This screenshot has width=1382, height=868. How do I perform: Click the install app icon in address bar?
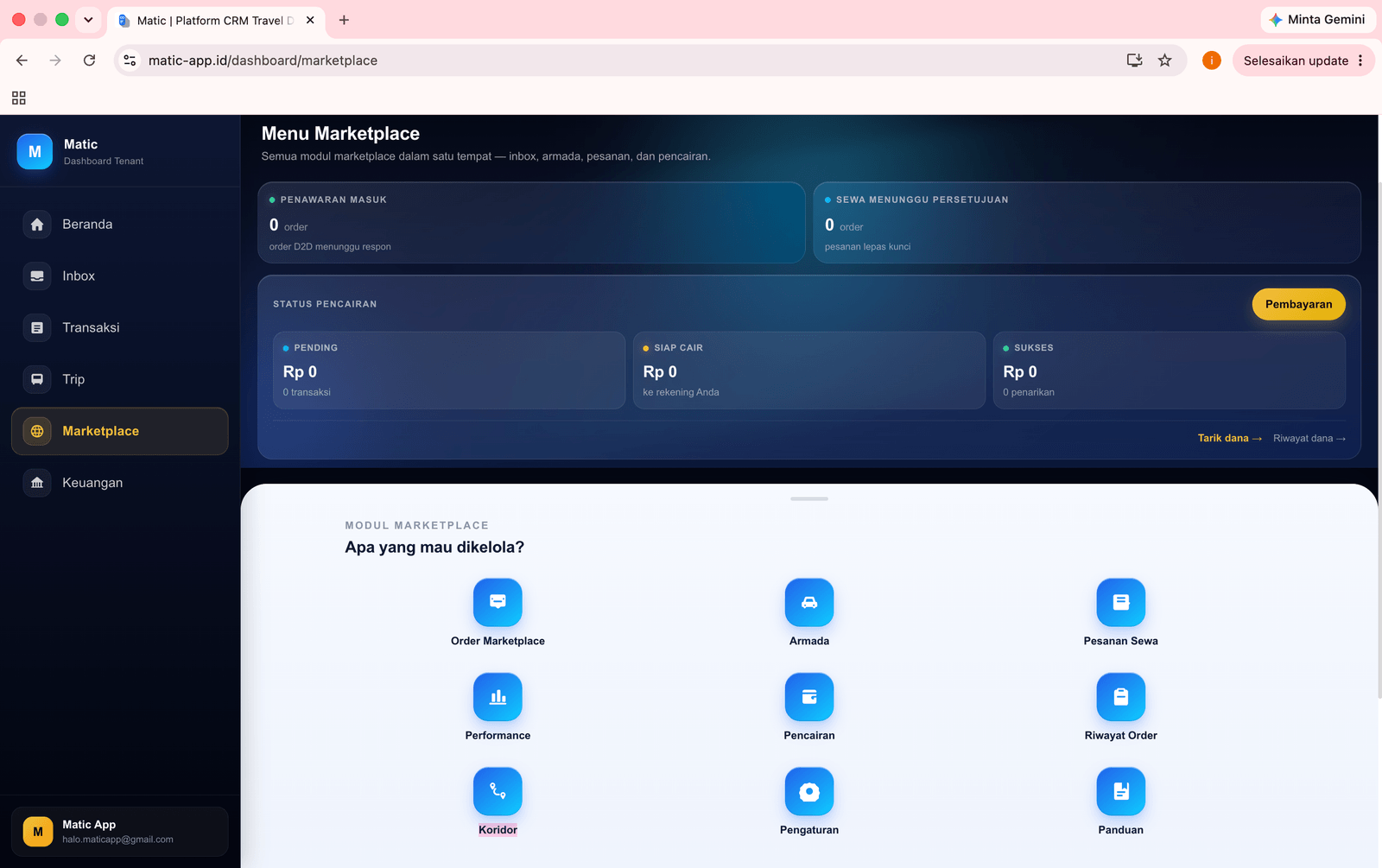[1135, 60]
